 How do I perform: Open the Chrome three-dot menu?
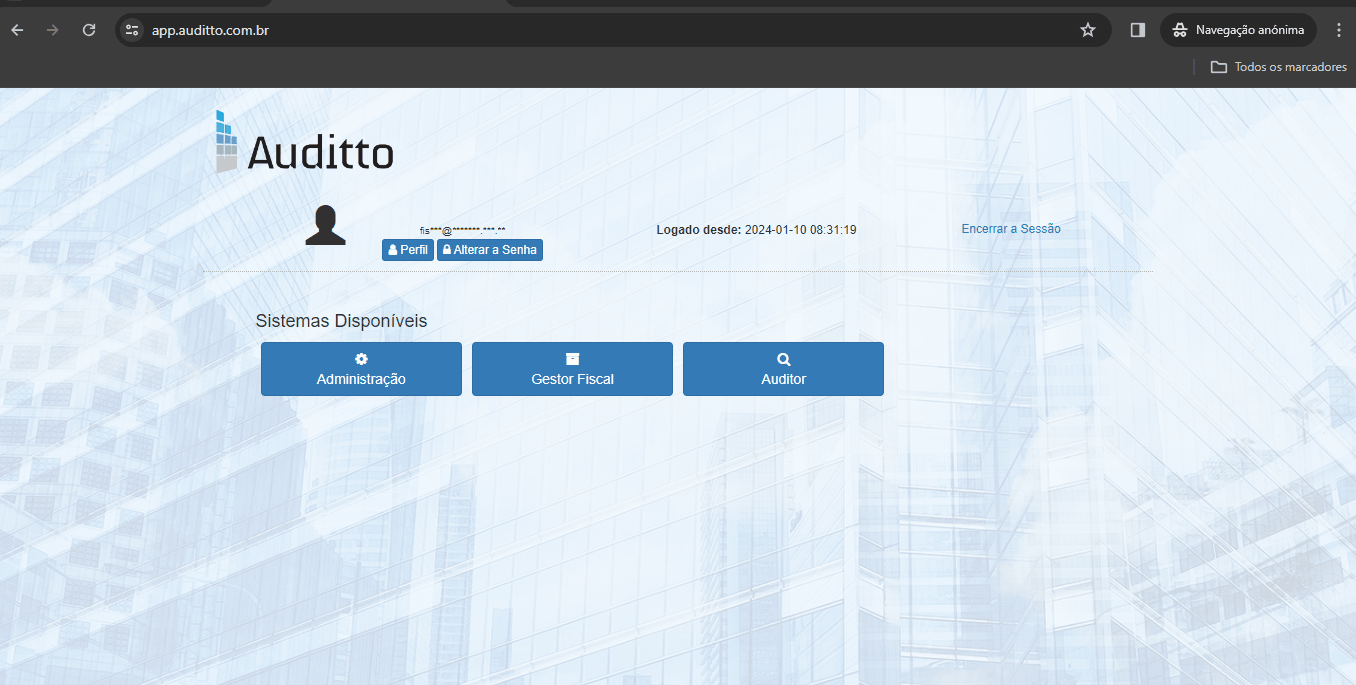[x=1339, y=30]
